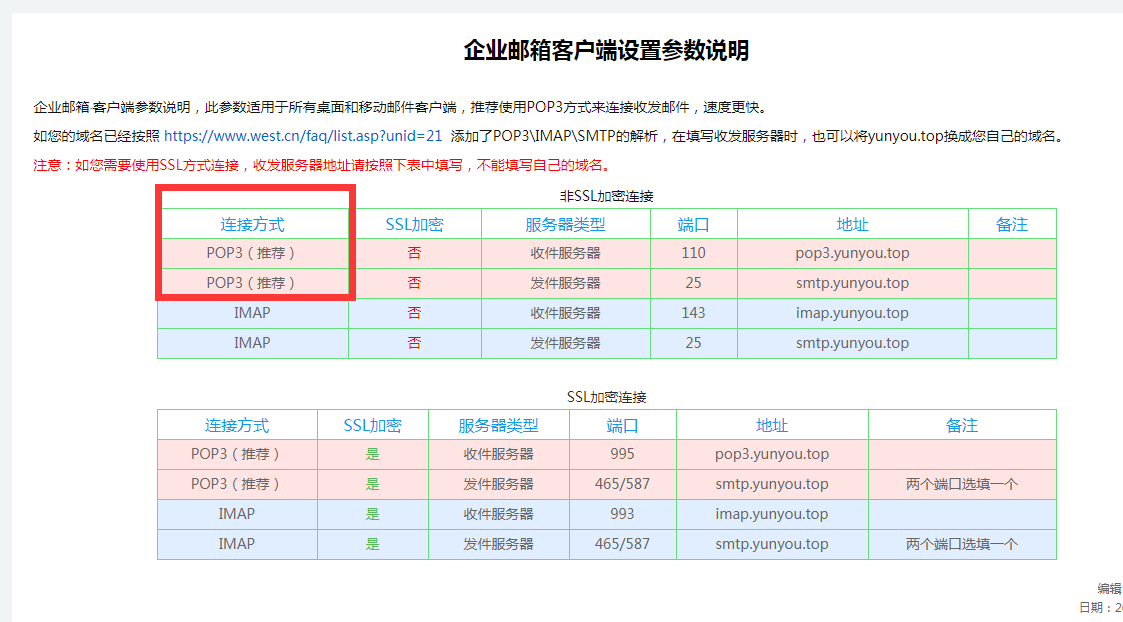Click 端口 header in SSL table

(622, 425)
